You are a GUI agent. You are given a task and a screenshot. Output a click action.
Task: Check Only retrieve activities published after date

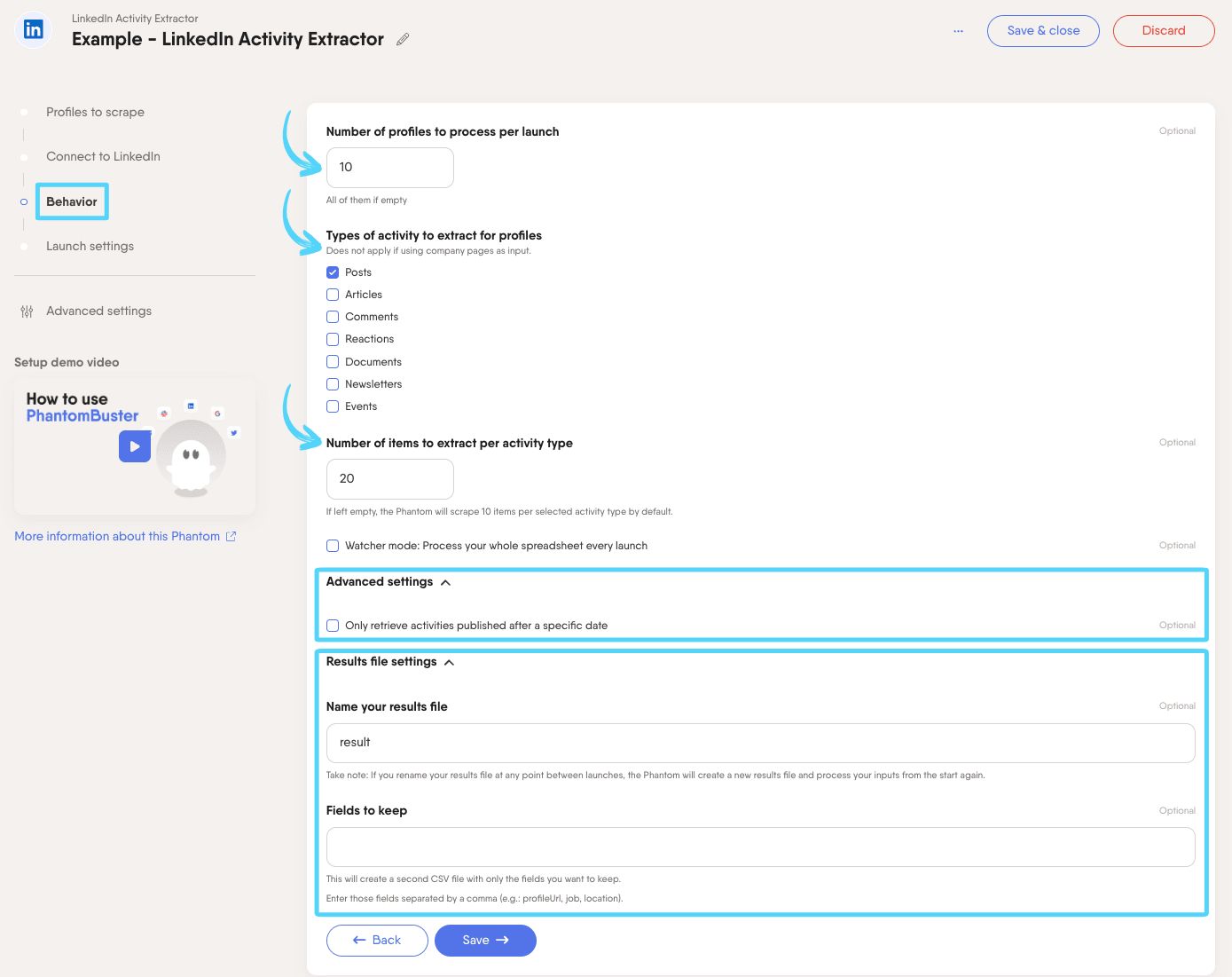click(x=333, y=626)
